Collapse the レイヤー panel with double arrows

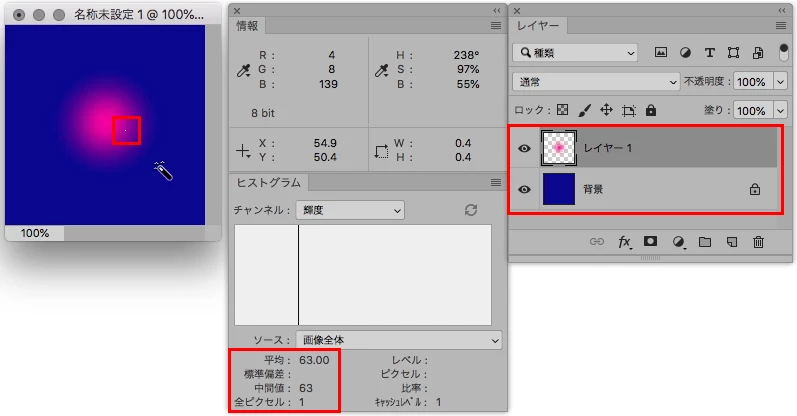pyautogui.click(x=782, y=10)
